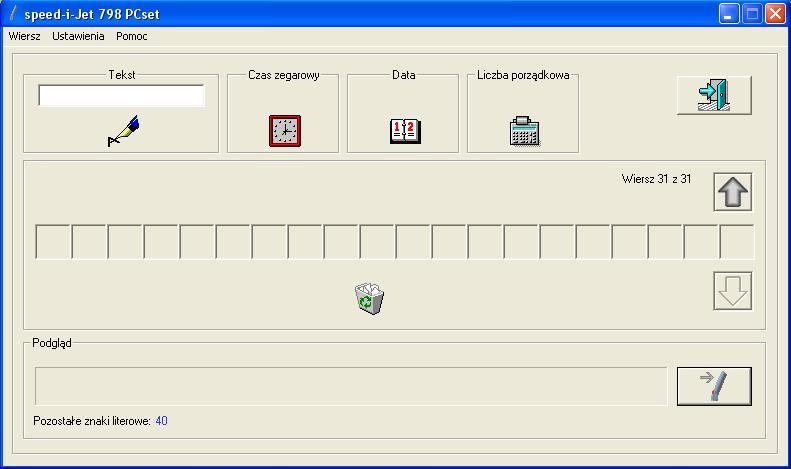
Task: Go to previous row with up arrow
Action: tap(732, 192)
